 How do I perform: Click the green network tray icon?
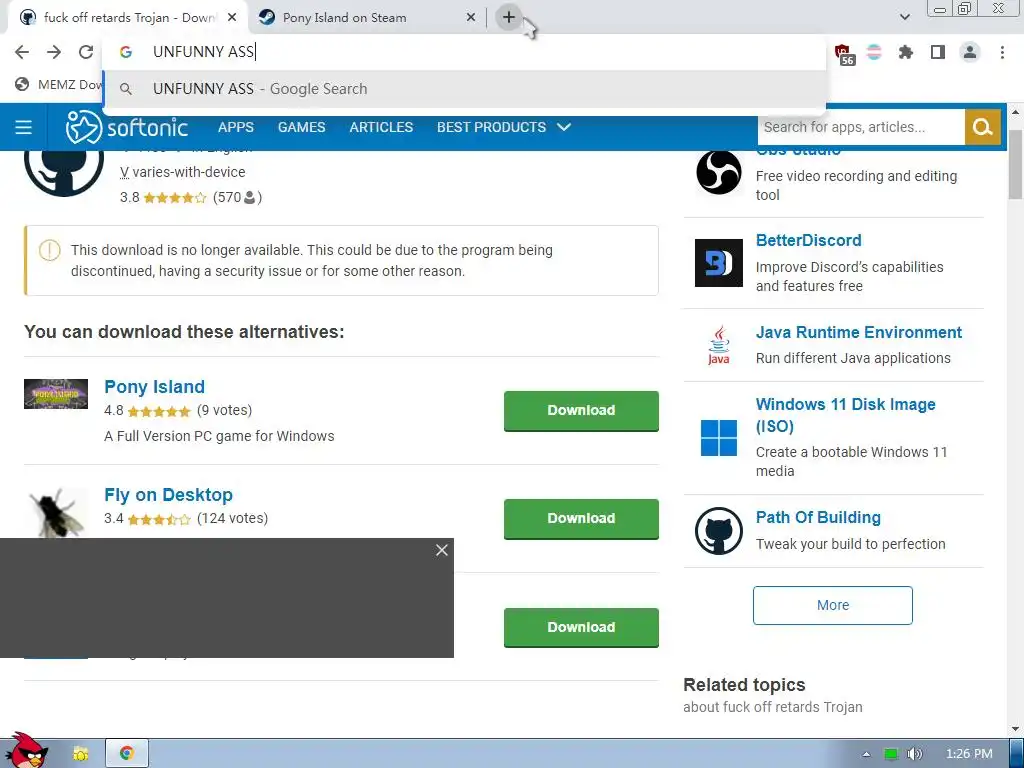[891, 754]
